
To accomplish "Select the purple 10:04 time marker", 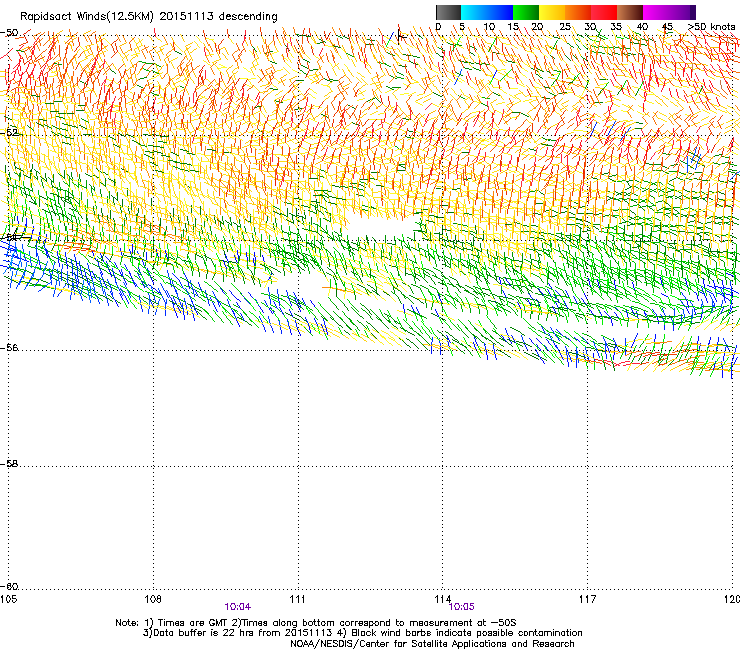I will pos(237,607).
